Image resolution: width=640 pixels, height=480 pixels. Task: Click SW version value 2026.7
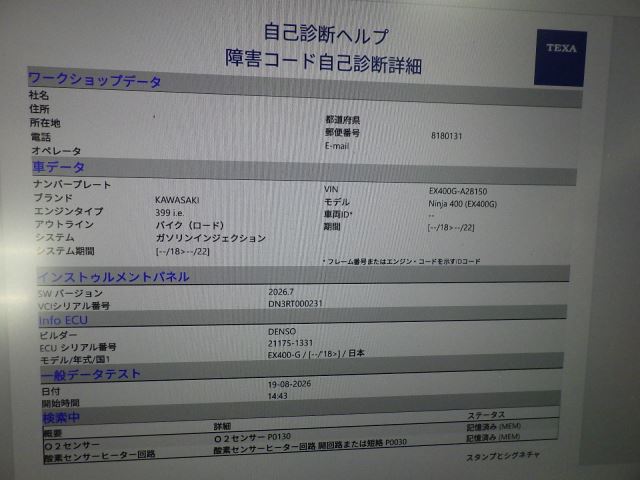click(x=281, y=292)
